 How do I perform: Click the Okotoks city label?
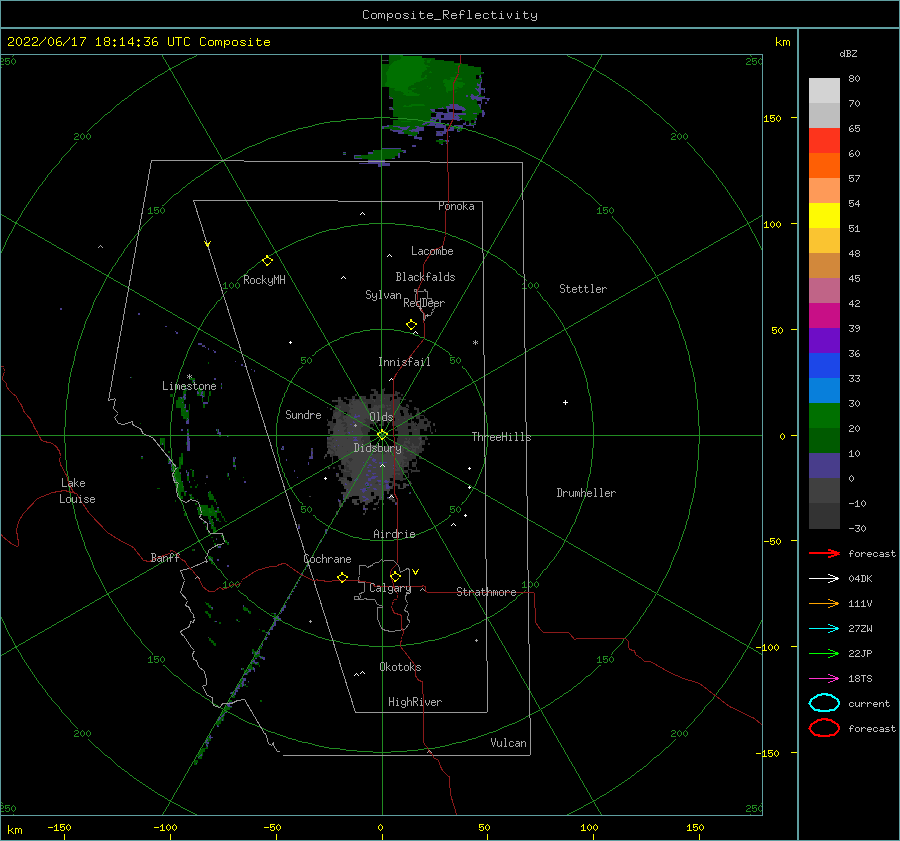[x=400, y=667]
